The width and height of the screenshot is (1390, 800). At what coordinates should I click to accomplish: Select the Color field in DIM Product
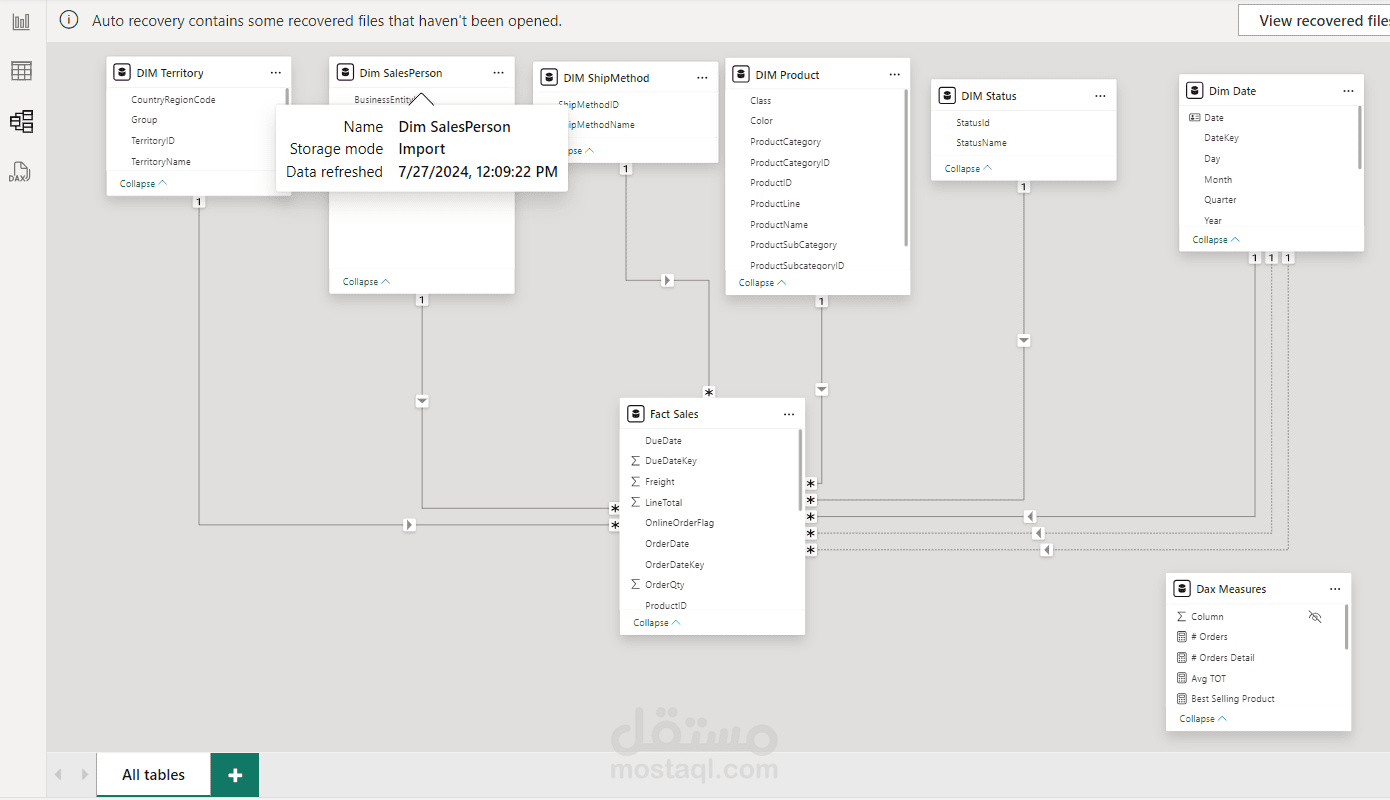coord(761,121)
